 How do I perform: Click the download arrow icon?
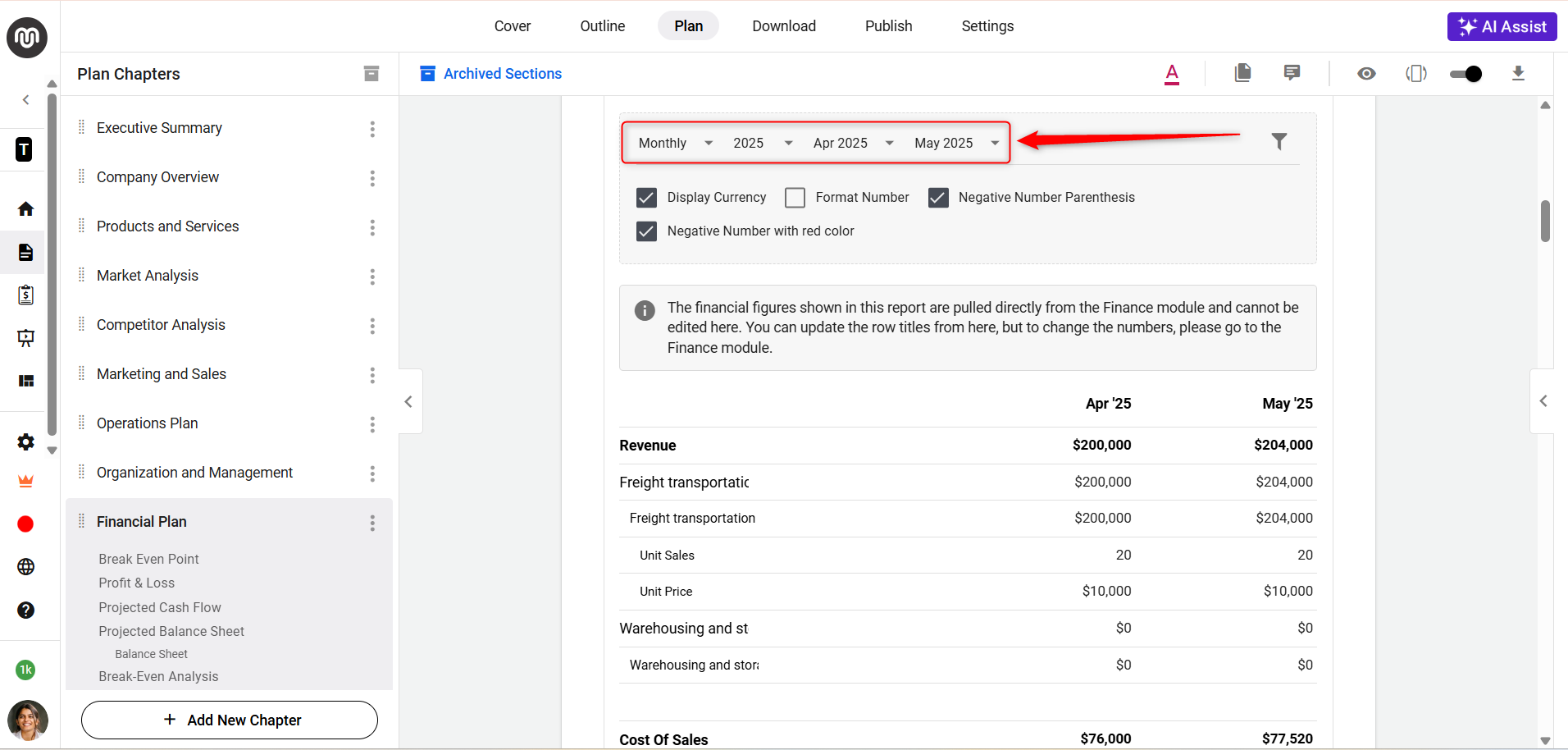1518,74
